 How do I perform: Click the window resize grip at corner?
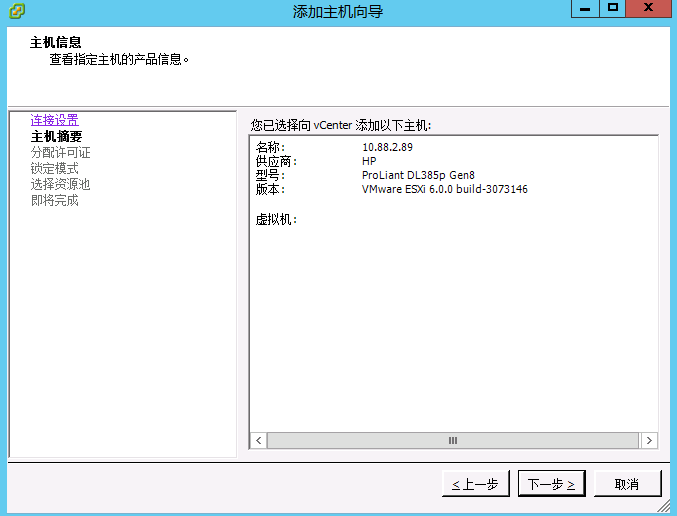[664, 506]
